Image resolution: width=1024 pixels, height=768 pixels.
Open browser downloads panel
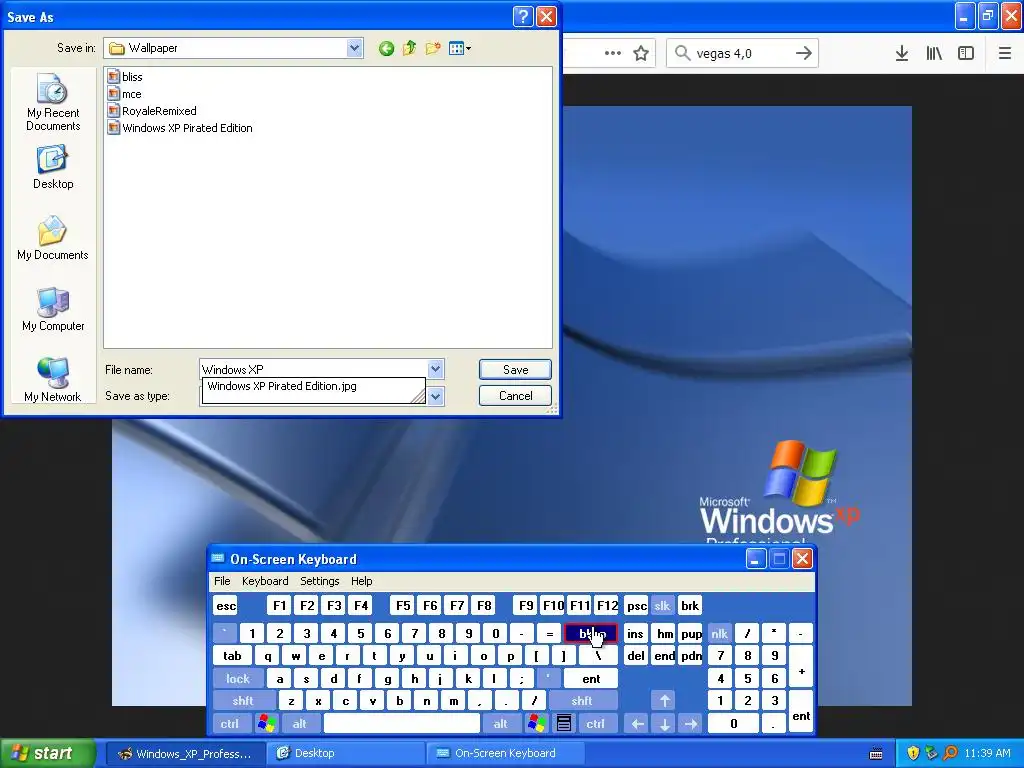[x=902, y=54]
